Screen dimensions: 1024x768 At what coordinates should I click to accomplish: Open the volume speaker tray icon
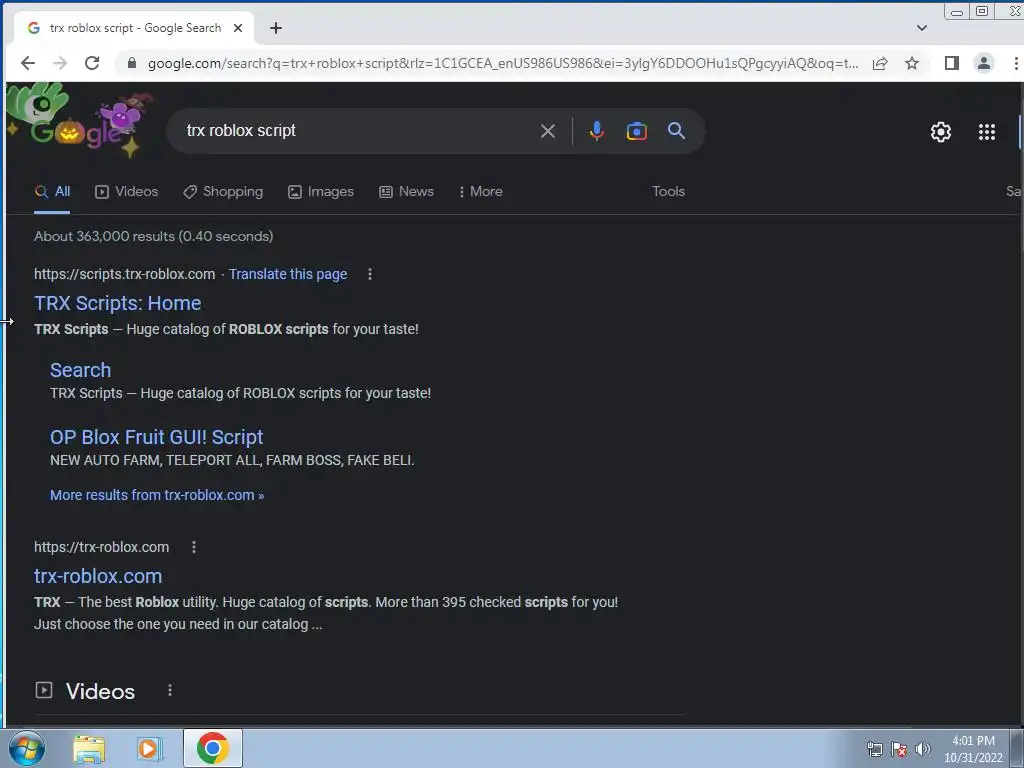(922, 749)
